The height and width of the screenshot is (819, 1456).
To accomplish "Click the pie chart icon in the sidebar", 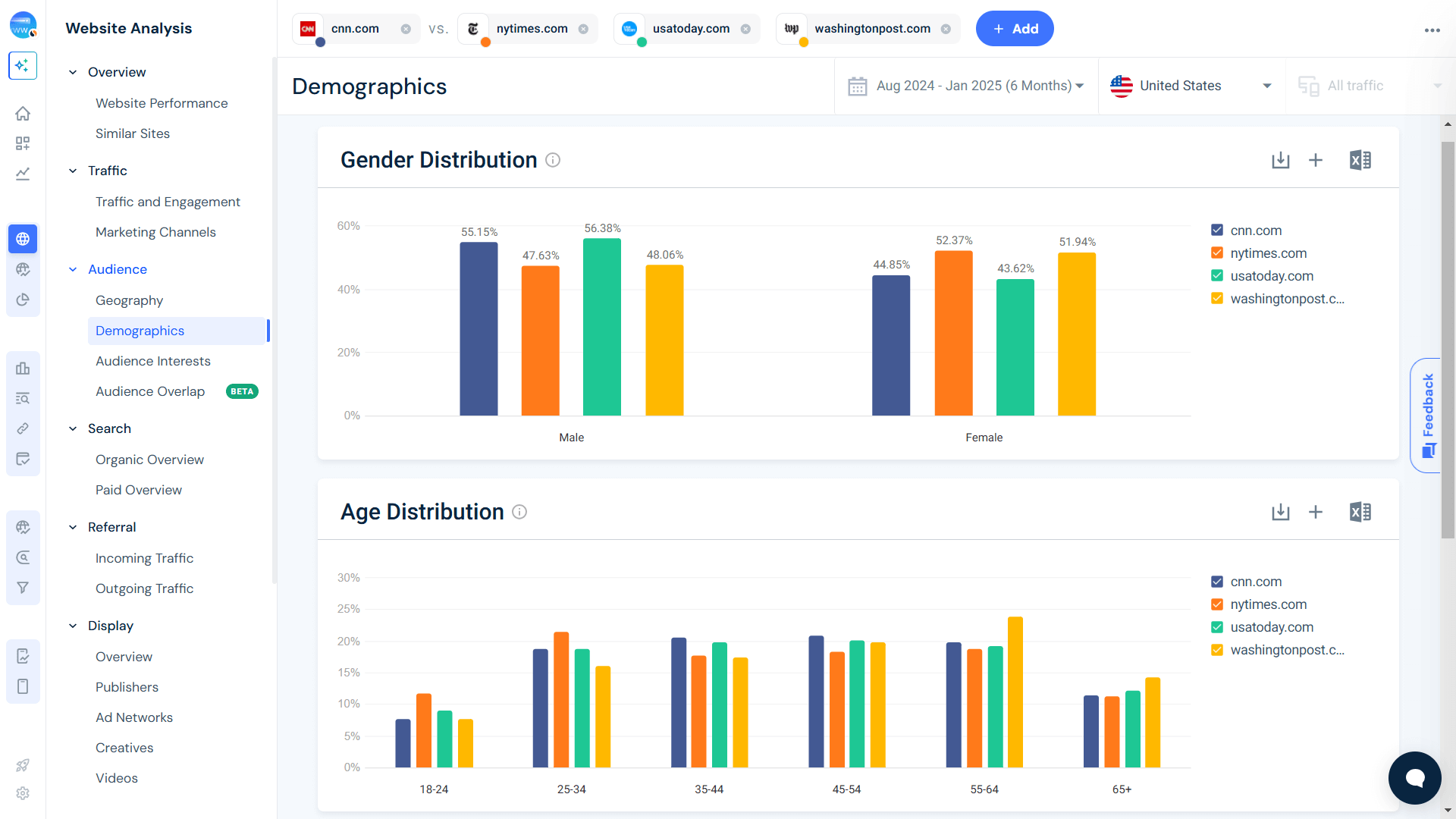I will 23,300.
